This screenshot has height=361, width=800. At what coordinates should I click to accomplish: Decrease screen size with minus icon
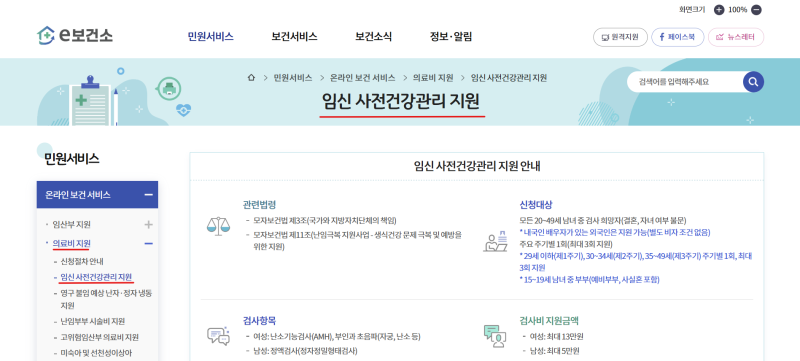pyautogui.click(x=757, y=9)
